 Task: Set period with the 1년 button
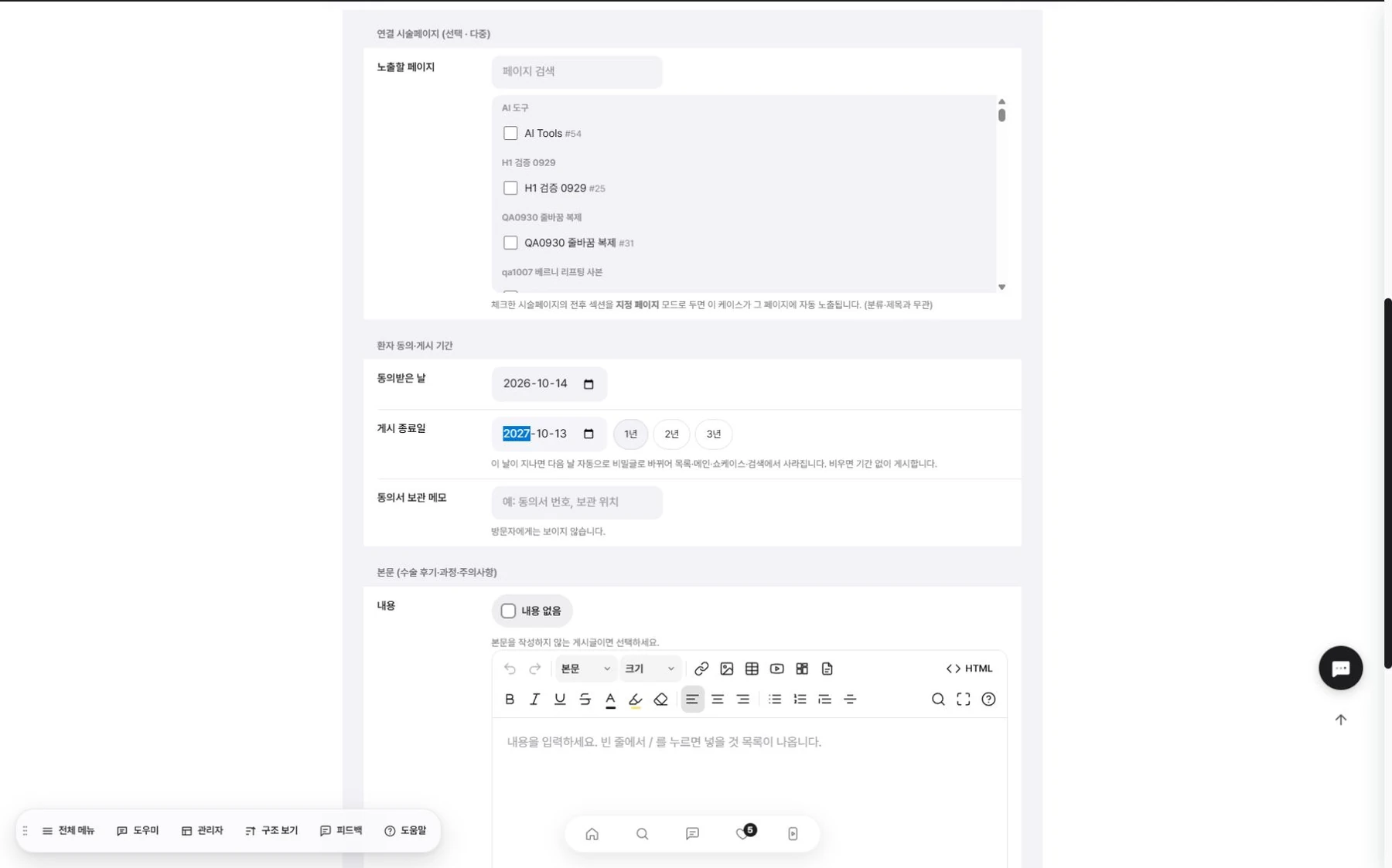630,434
